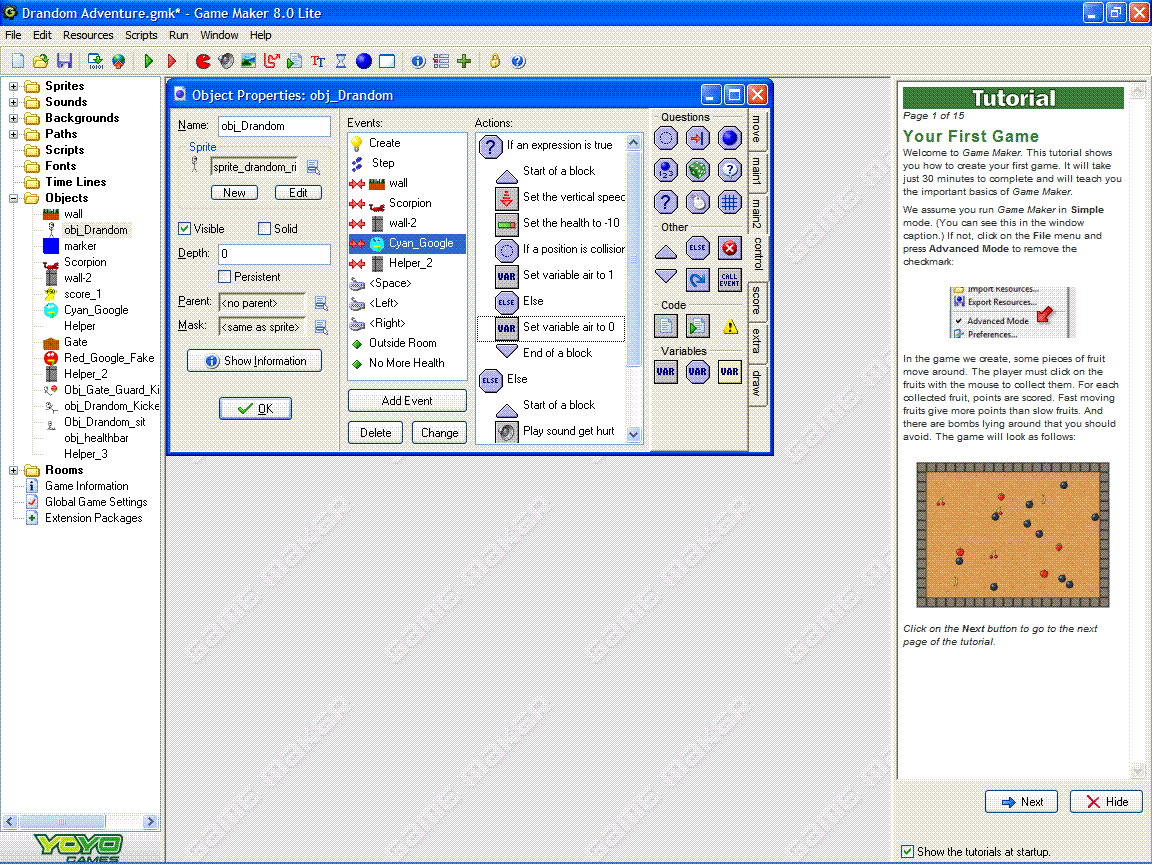This screenshot has width=1152, height=864.
Task: Expand the Sprites folder
Action: [13, 86]
